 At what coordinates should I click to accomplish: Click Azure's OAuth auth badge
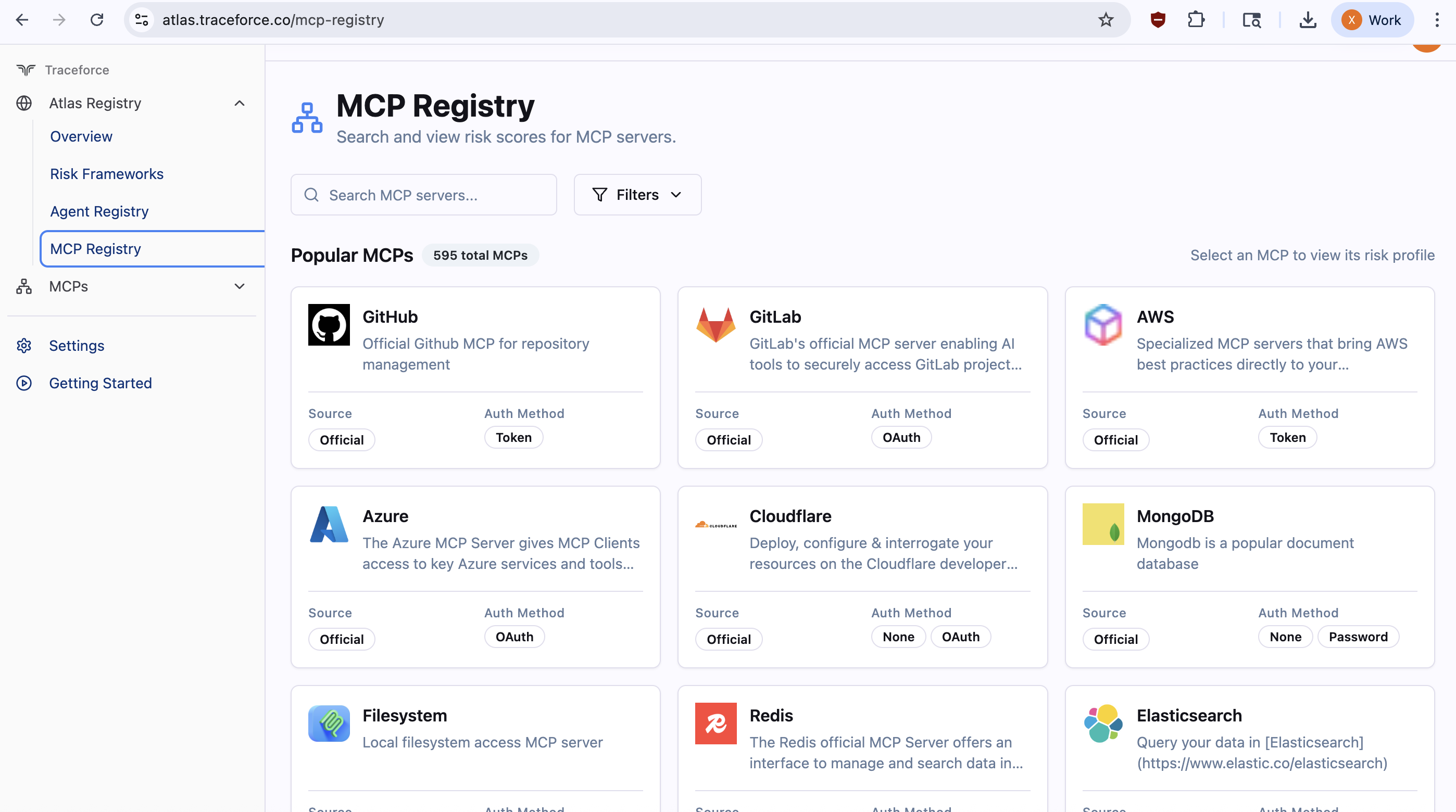[x=514, y=637]
